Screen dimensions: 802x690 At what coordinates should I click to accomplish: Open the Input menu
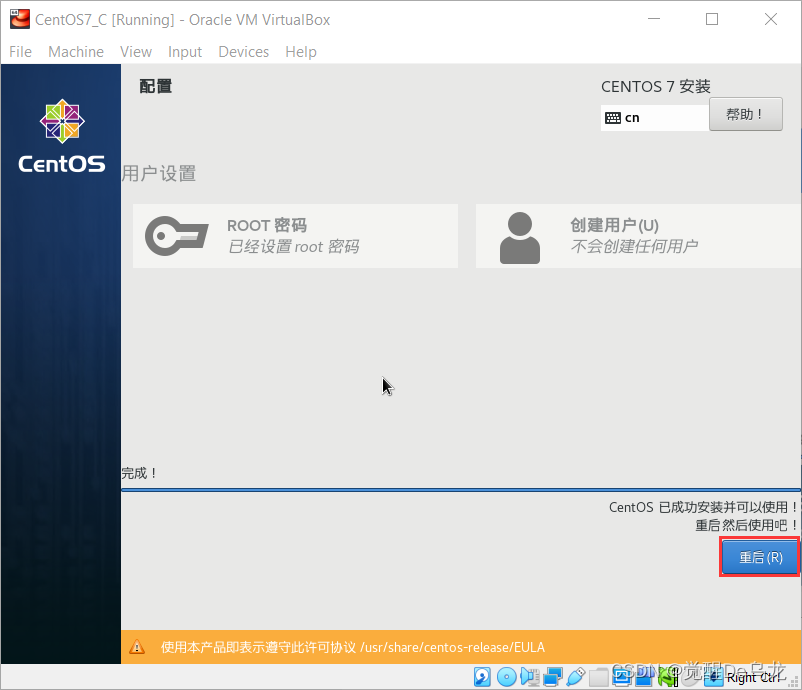pyautogui.click(x=184, y=52)
